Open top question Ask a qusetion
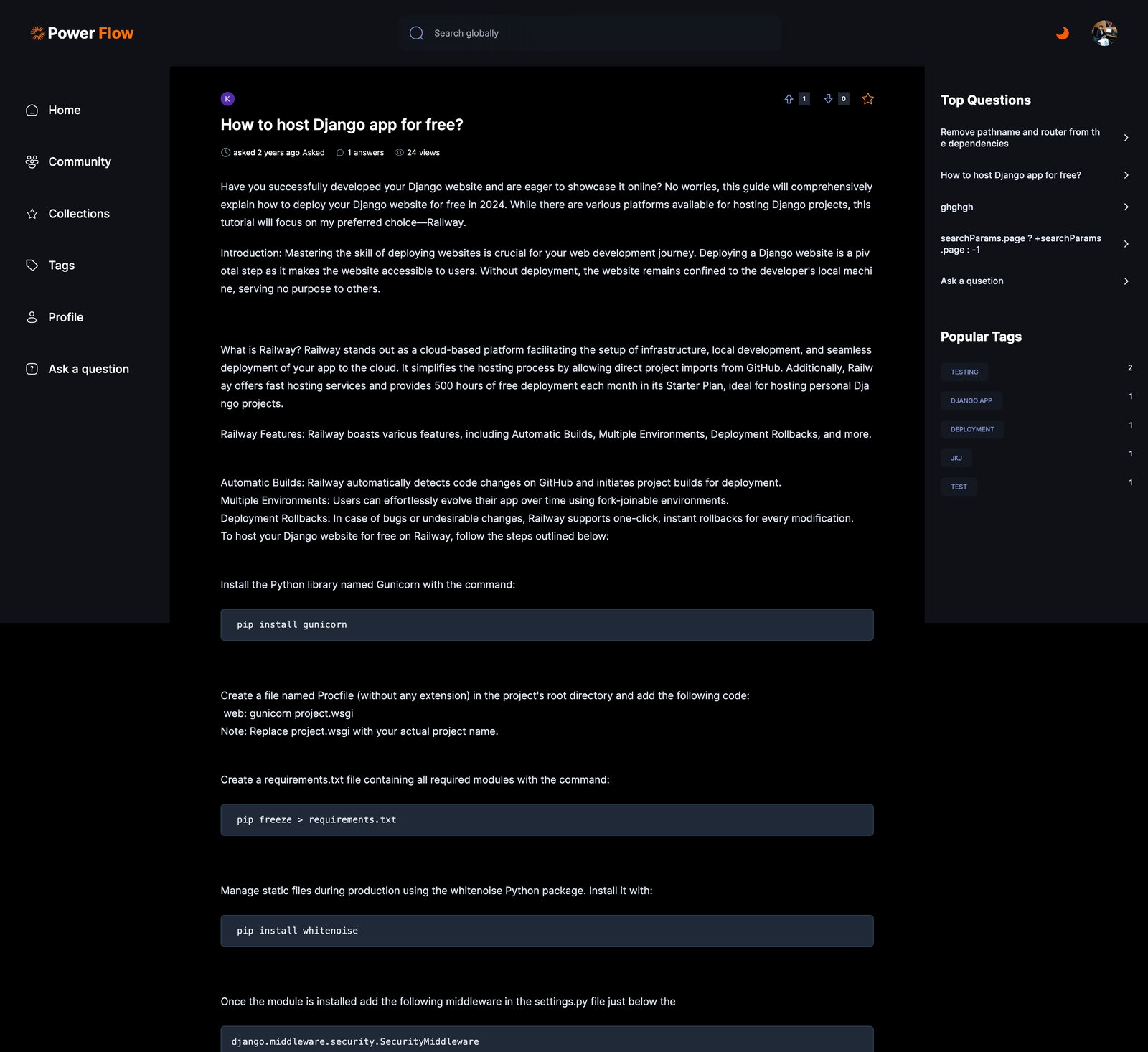Image resolution: width=1148 pixels, height=1052 pixels. (x=971, y=281)
